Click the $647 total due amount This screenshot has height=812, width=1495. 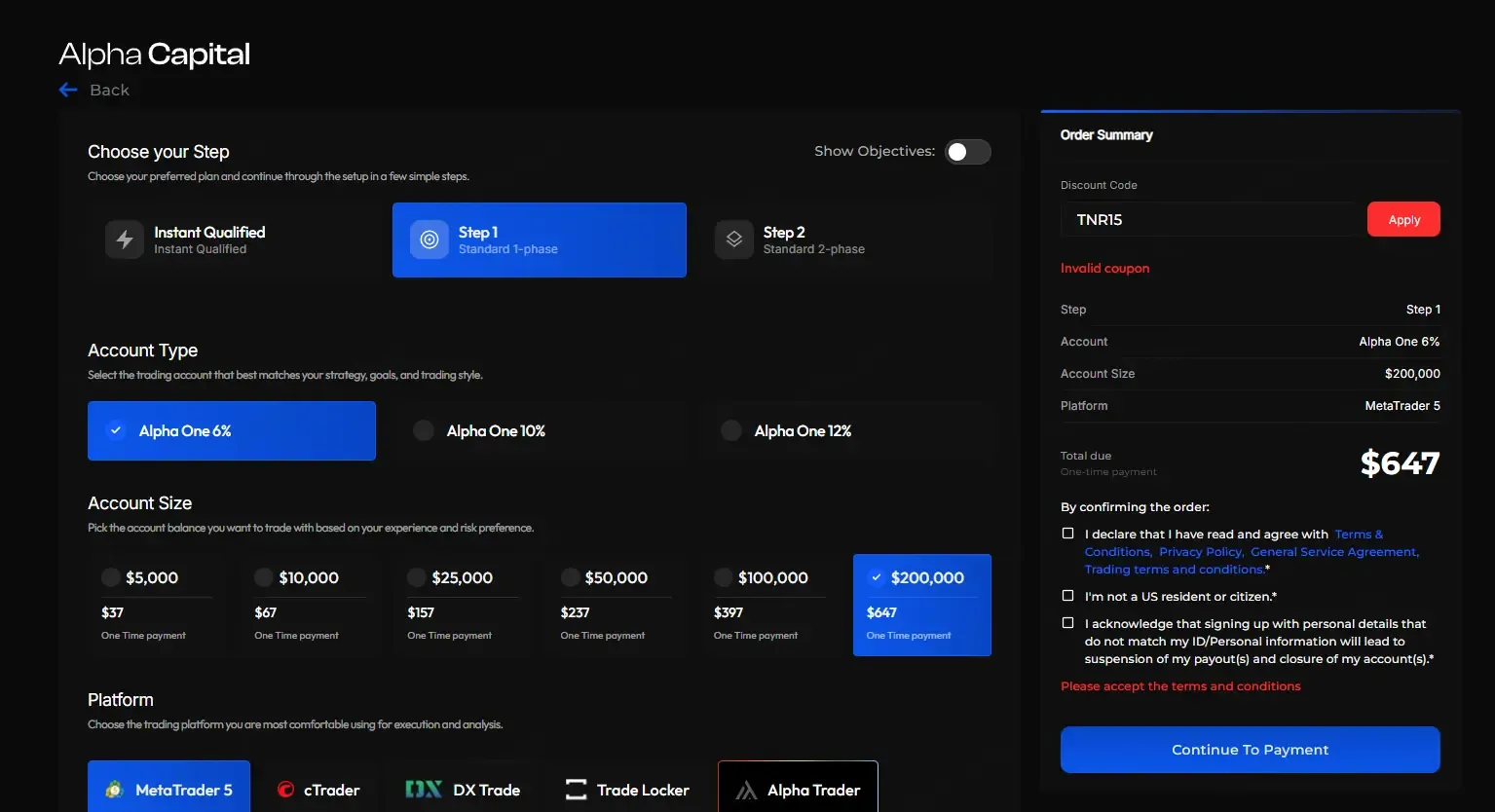point(1400,463)
